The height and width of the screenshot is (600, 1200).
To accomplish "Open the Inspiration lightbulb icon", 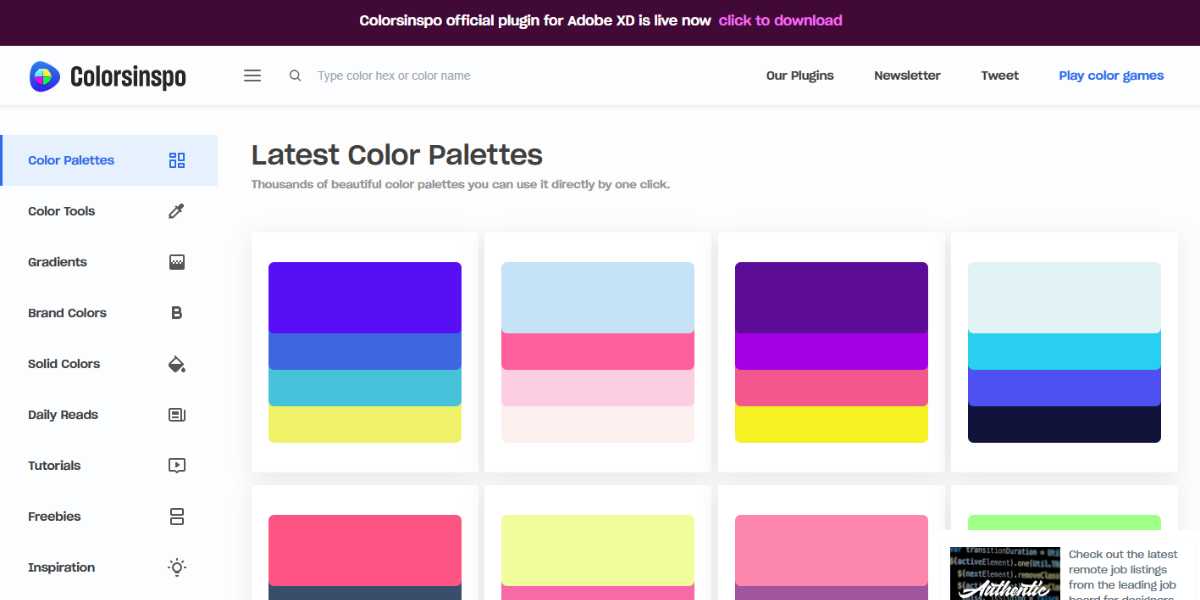I will (176, 567).
